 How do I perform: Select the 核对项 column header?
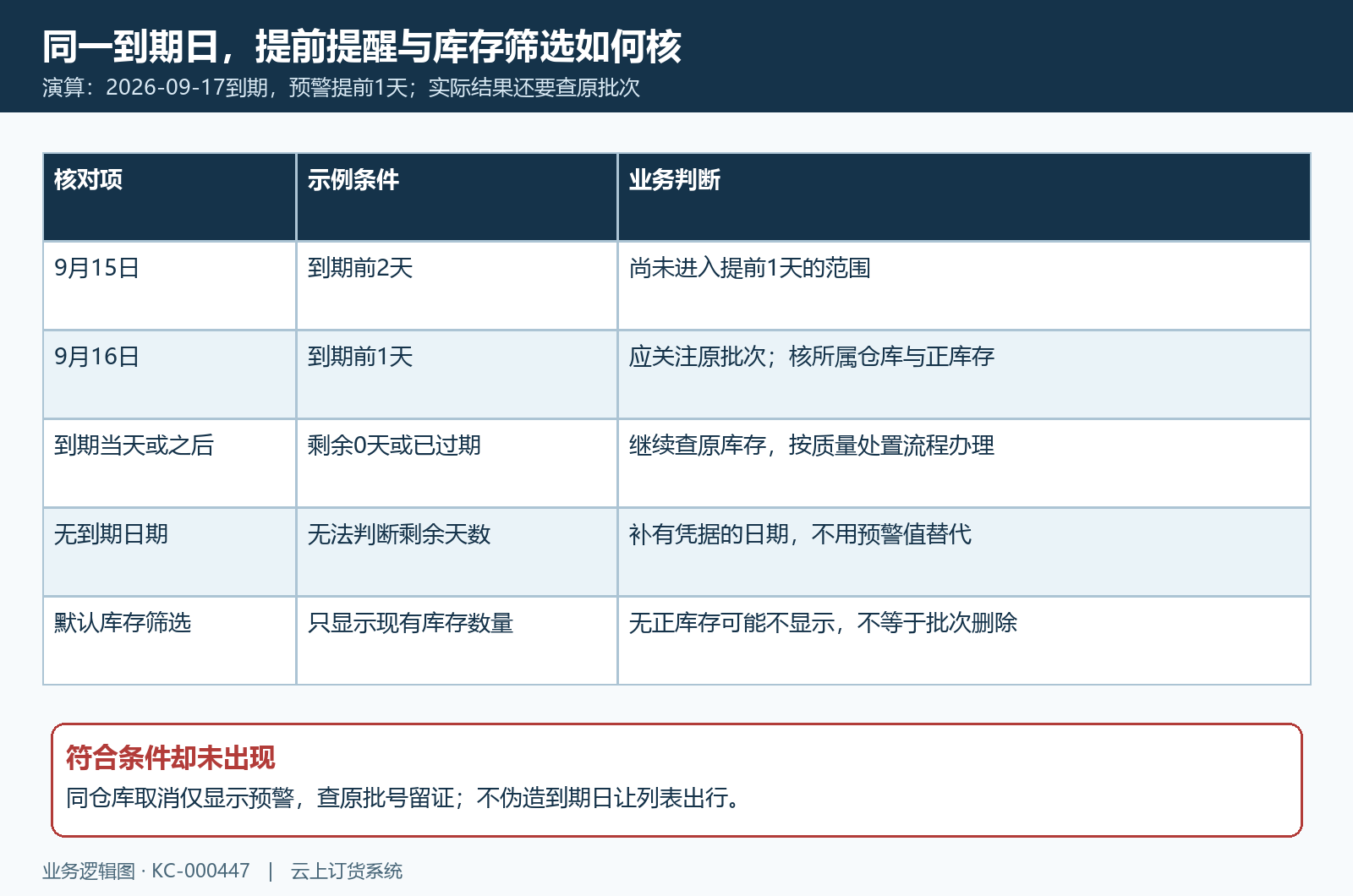(169, 197)
